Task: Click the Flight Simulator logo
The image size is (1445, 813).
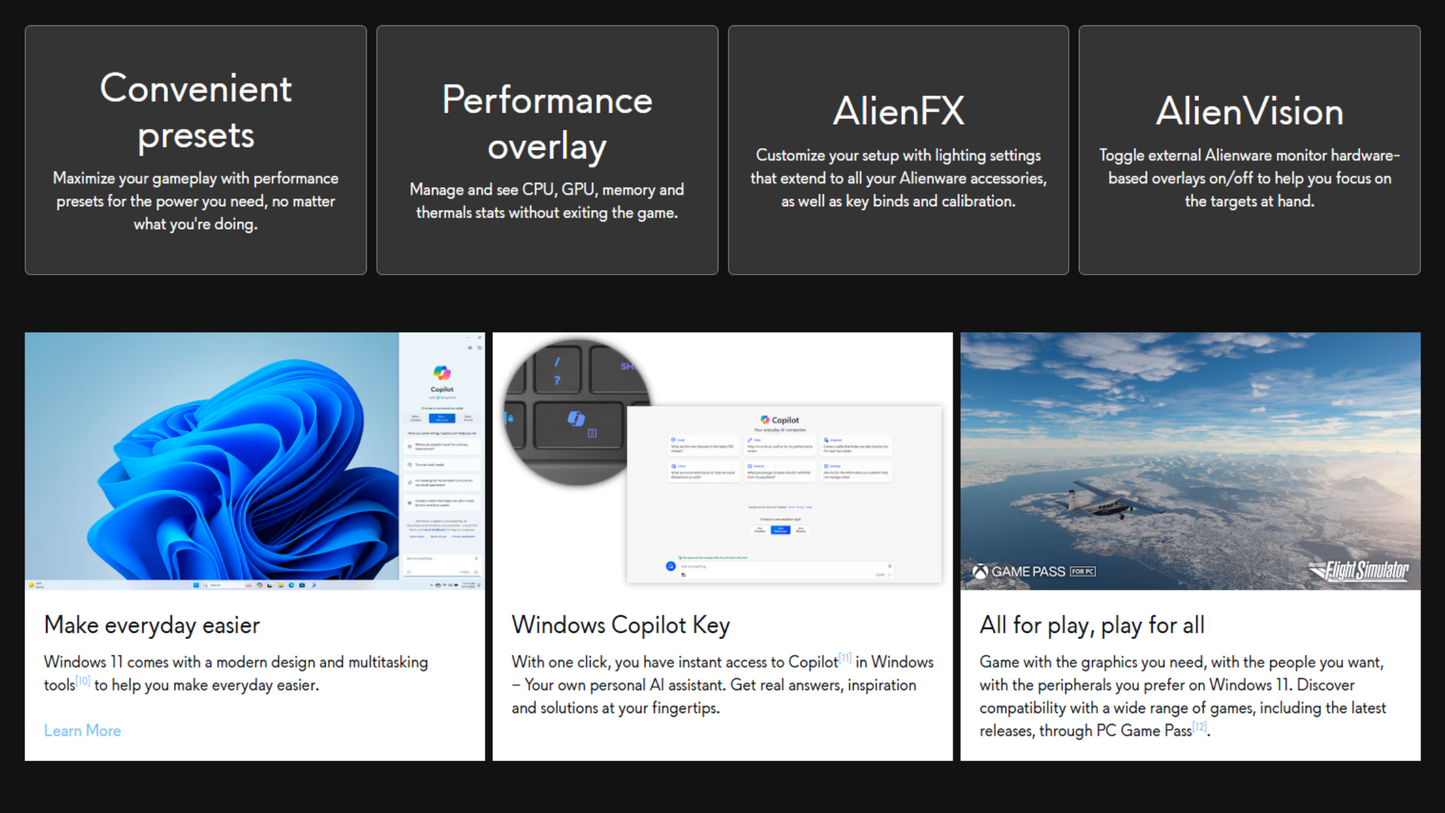Action: click(x=1359, y=571)
